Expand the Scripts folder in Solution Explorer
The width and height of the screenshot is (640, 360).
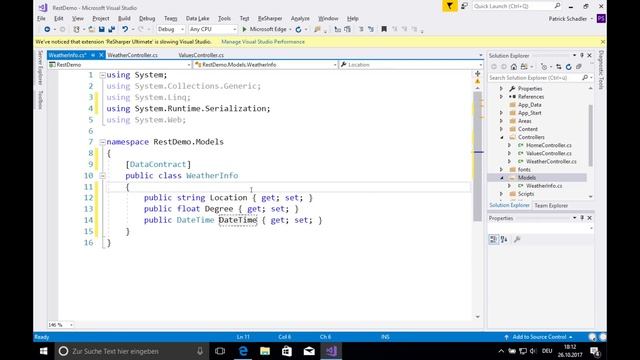coord(501,194)
